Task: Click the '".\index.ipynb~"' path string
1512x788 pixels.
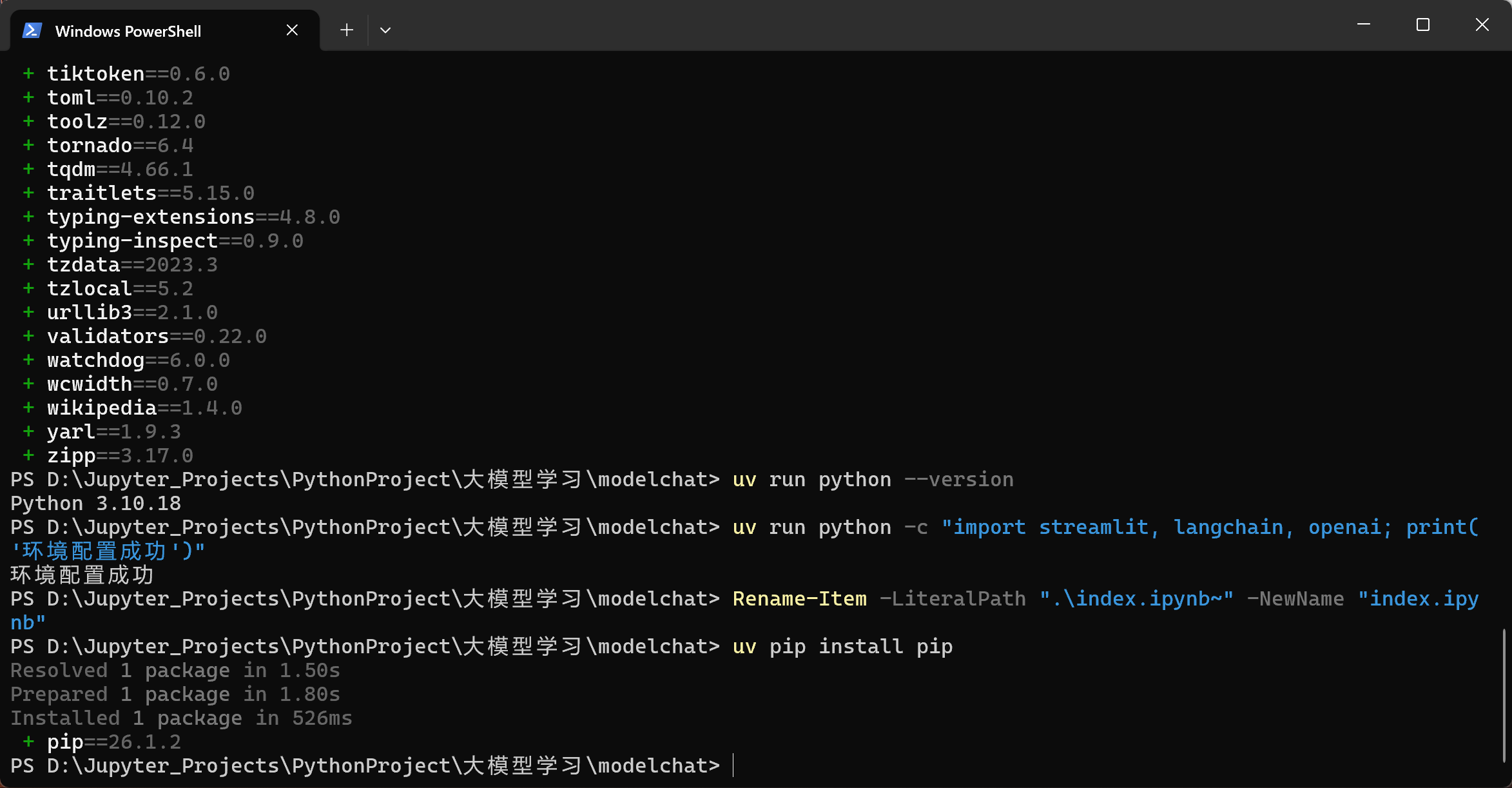Action: coord(1136,598)
